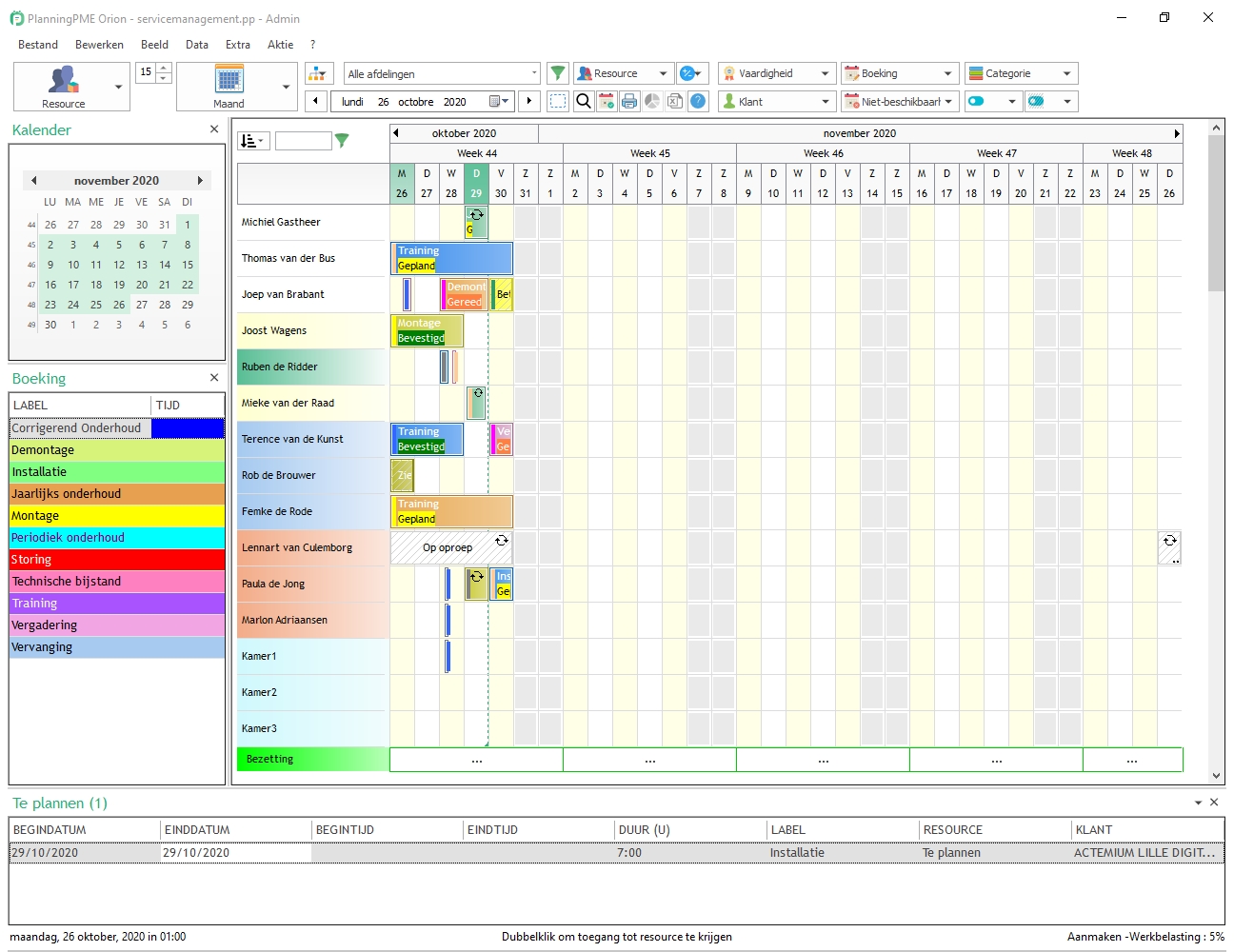Go to next date with right arrow
This screenshot has height=952, width=1234.
pos(529,101)
